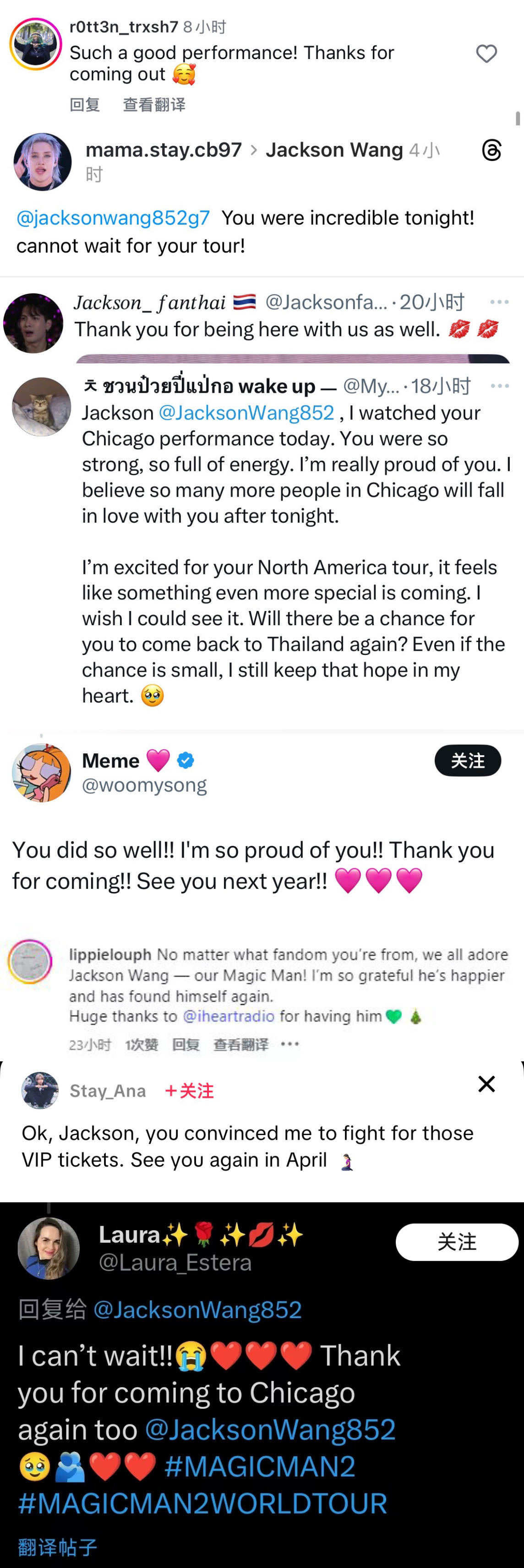
Task: Open more options on Jackson_fanthai's post
Action: [499, 302]
